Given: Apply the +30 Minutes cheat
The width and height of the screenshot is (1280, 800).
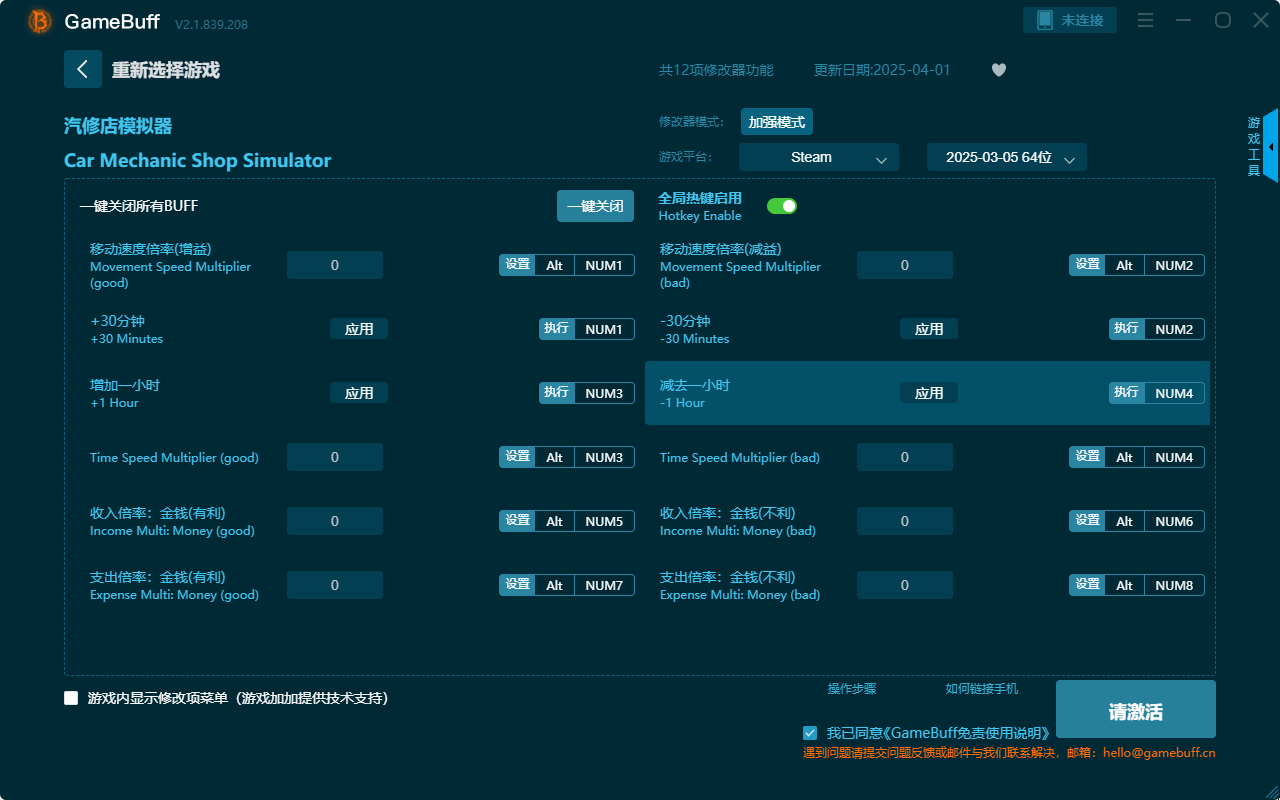Looking at the screenshot, I should (x=359, y=328).
